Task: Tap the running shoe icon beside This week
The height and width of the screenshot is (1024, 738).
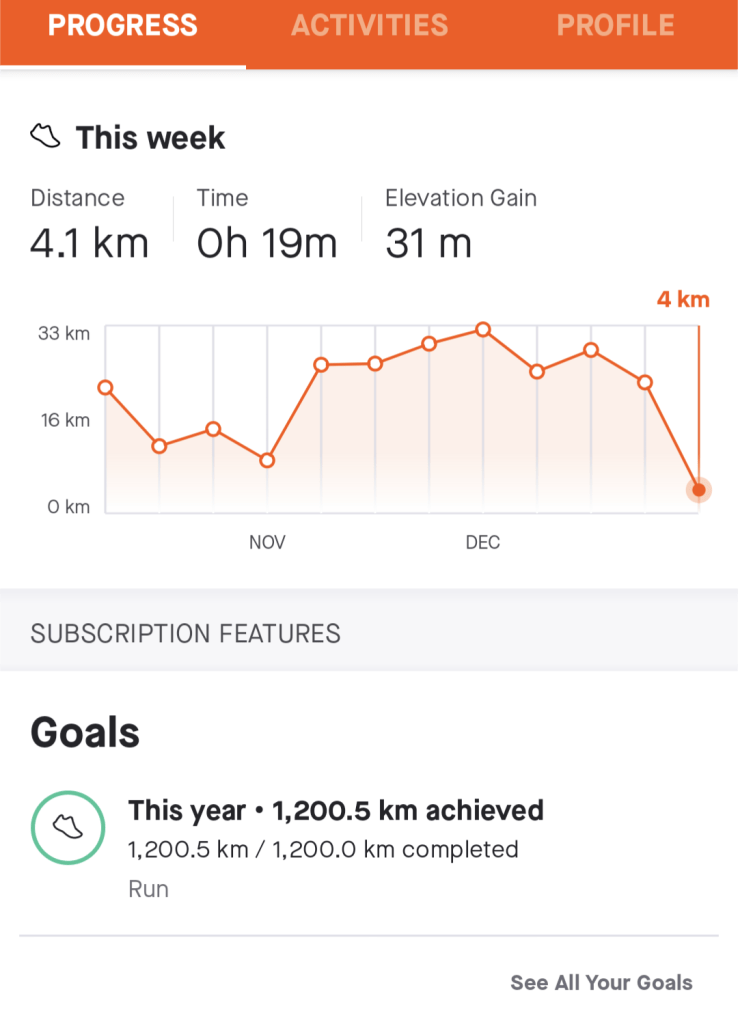Action: point(46,136)
